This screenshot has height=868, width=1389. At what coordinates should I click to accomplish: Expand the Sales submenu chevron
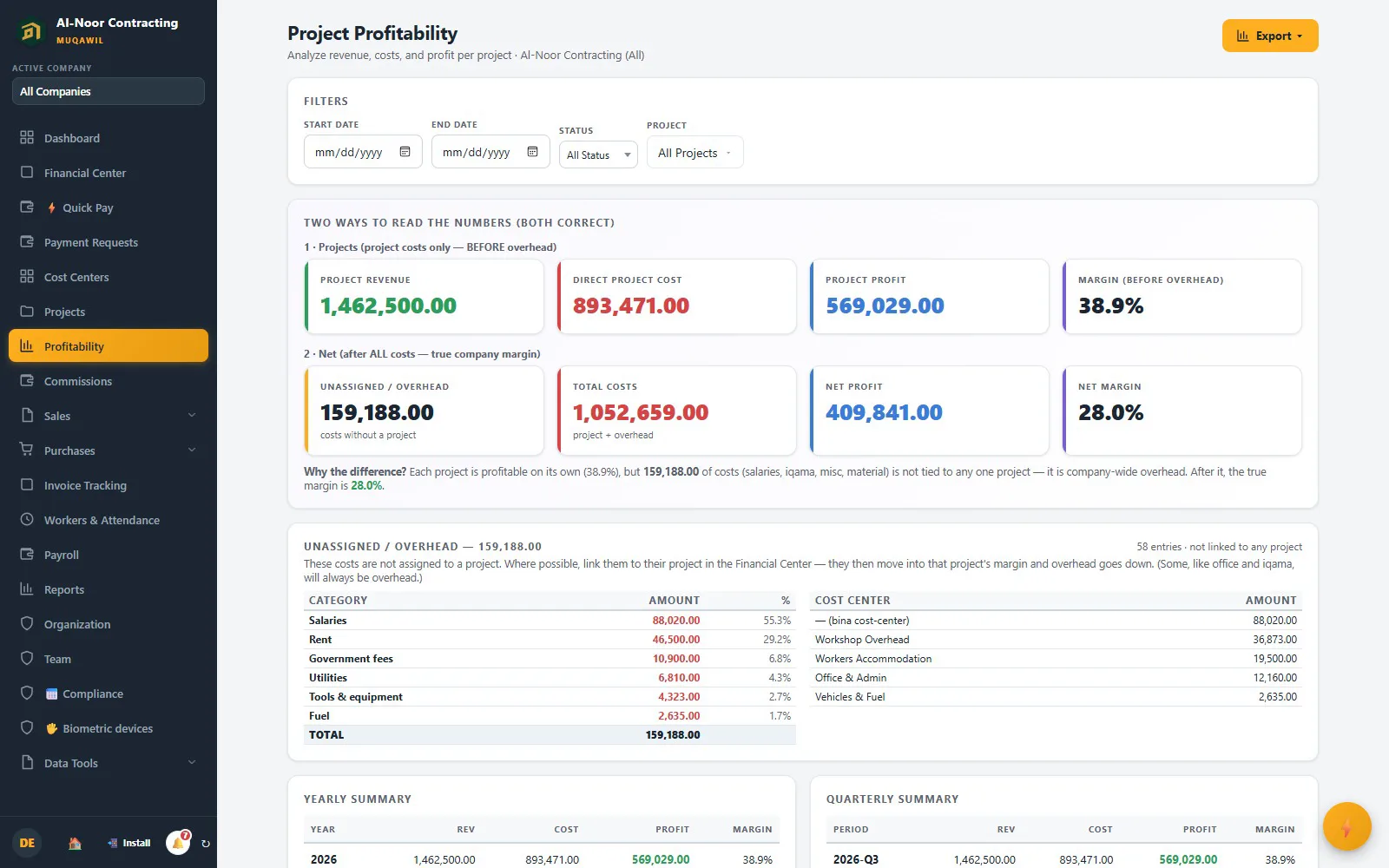pos(192,415)
